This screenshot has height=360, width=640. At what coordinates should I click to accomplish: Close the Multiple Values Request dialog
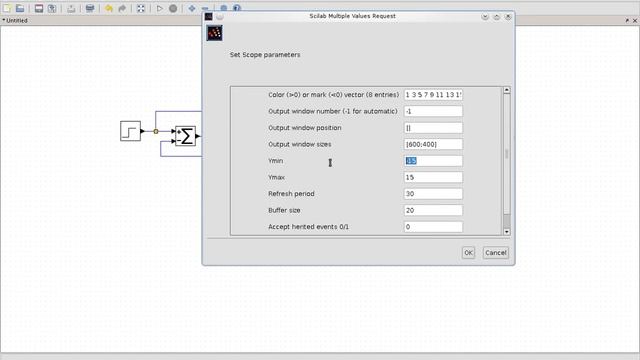pyautogui.click(x=508, y=16)
